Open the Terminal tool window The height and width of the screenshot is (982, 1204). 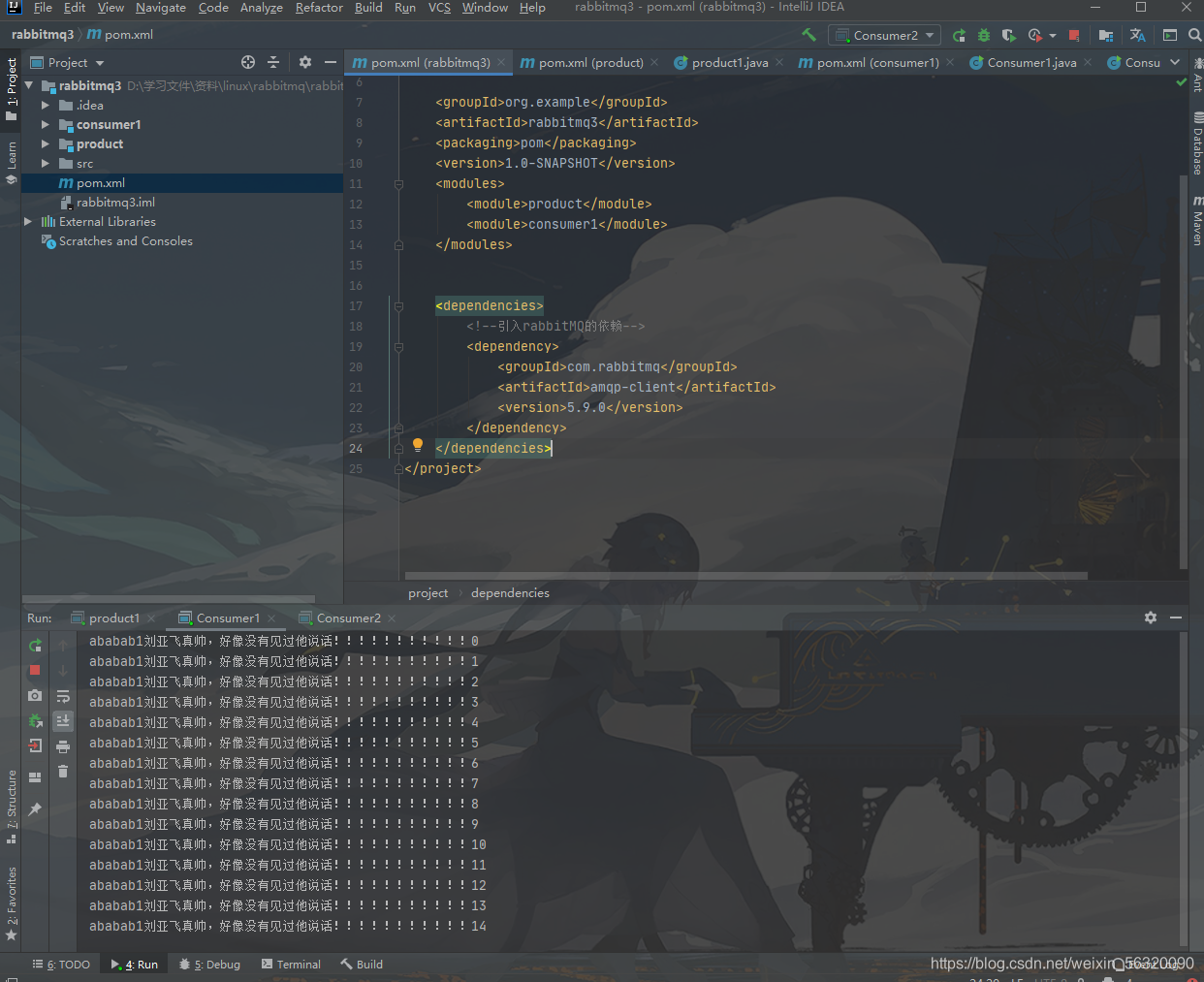(291, 965)
